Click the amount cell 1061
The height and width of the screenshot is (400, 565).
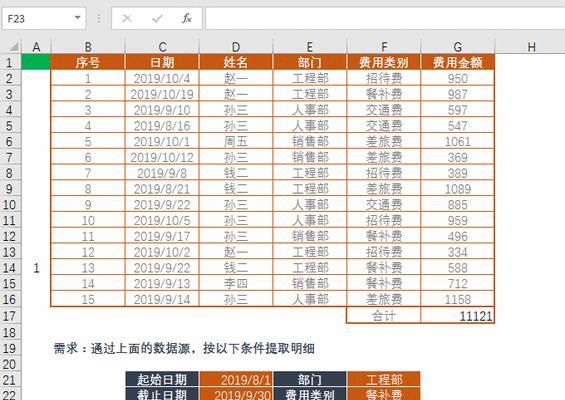click(x=458, y=141)
